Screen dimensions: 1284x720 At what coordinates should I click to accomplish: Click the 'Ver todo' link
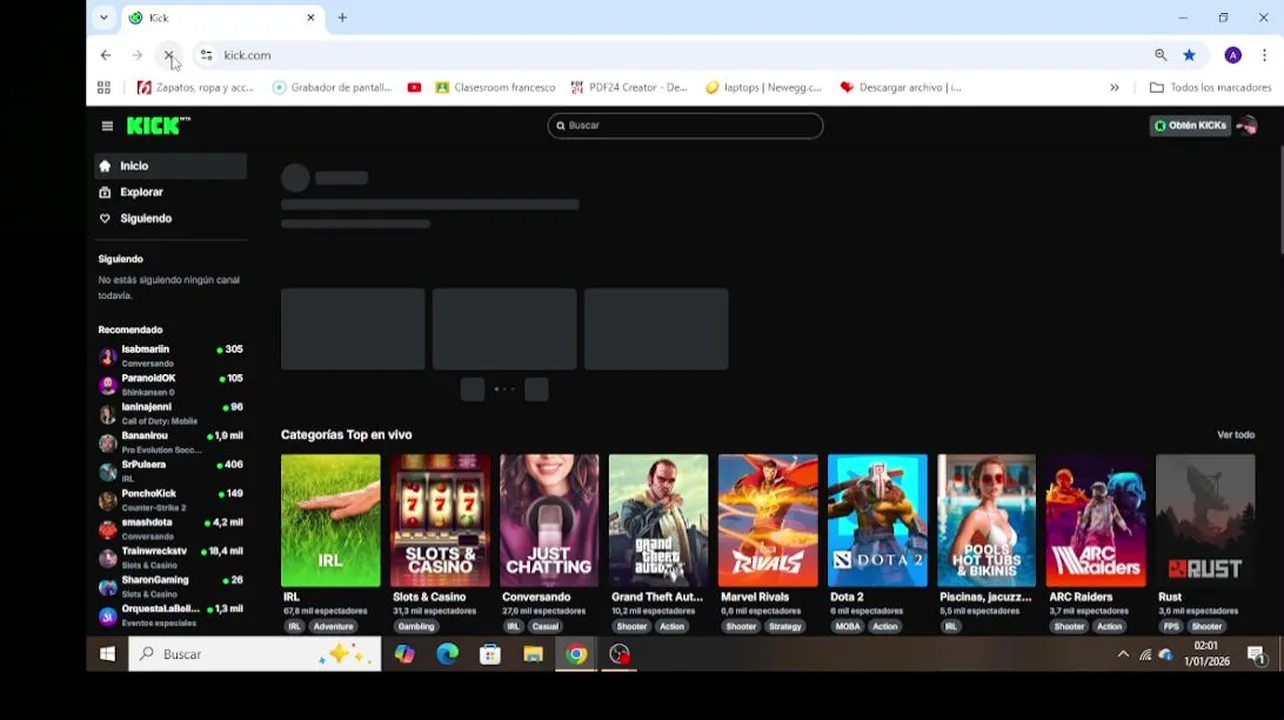1236,435
